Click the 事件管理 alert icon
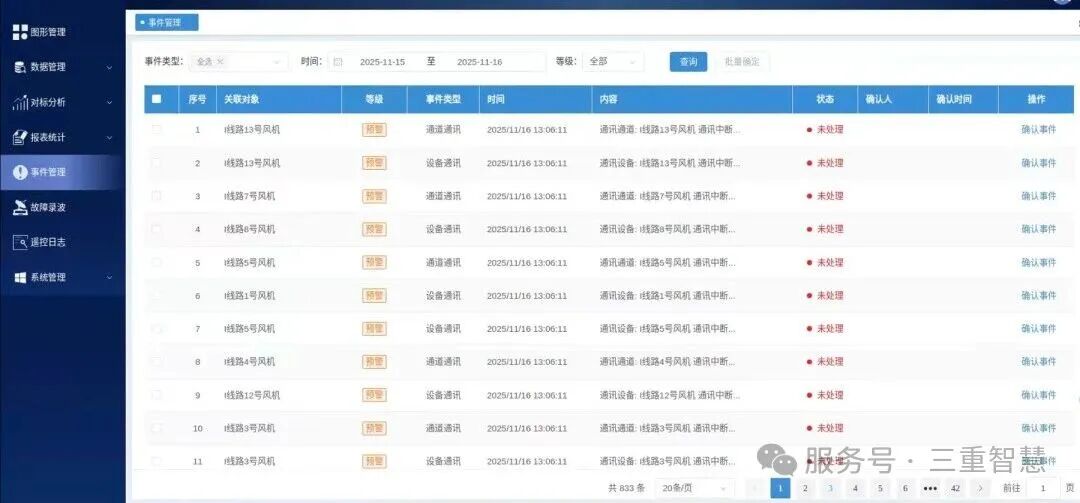Image resolution: width=1080 pixels, height=503 pixels. 20,172
